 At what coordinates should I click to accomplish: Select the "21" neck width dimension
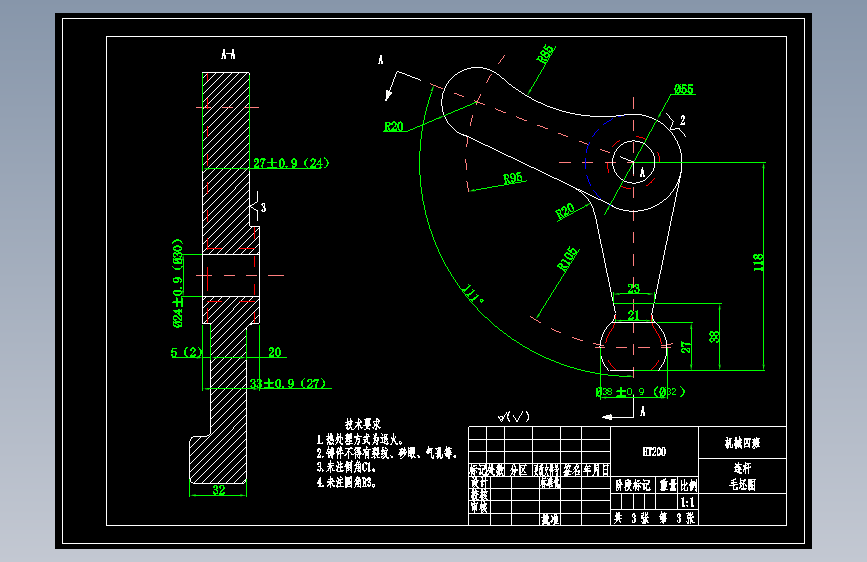634,315
